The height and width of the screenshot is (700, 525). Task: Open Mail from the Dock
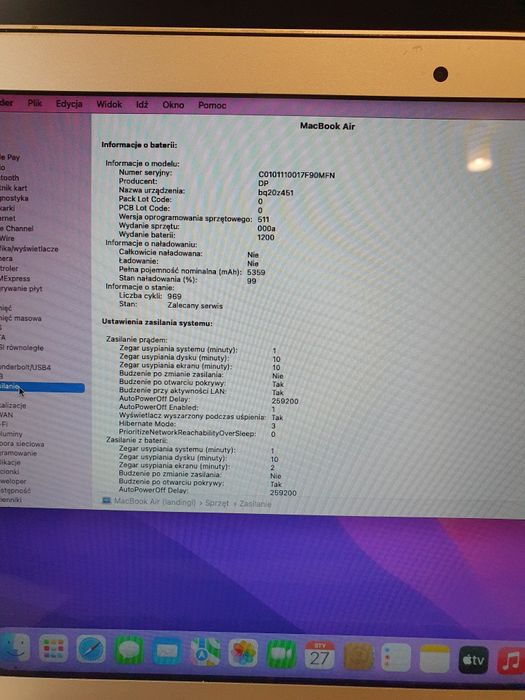pos(167,651)
